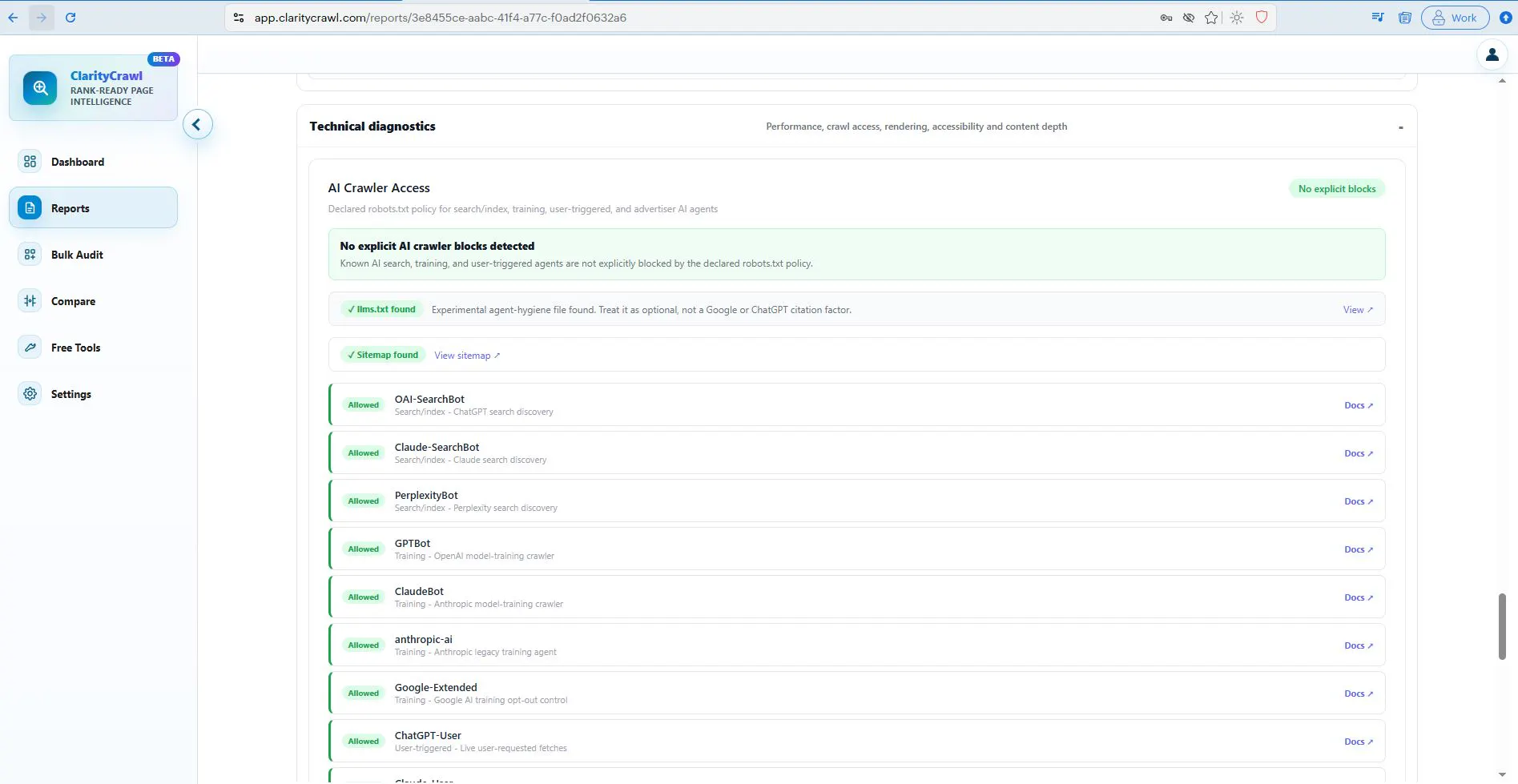Image resolution: width=1518 pixels, height=784 pixels.
Task: Click the llms.txt found badge
Action: tap(382, 309)
